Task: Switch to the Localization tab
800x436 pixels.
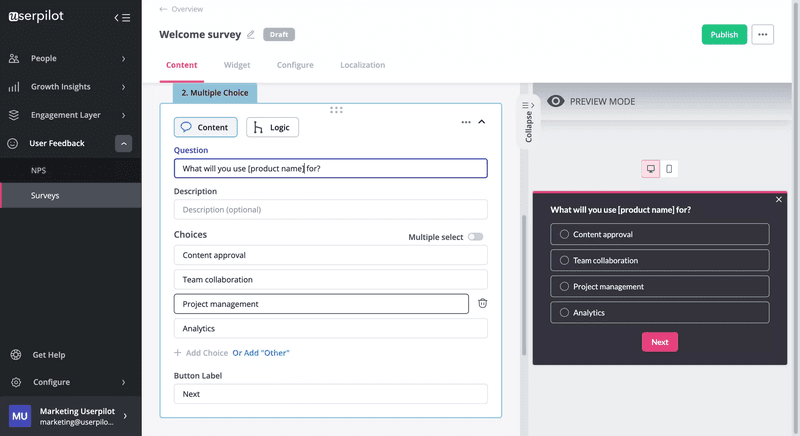Action: point(363,65)
